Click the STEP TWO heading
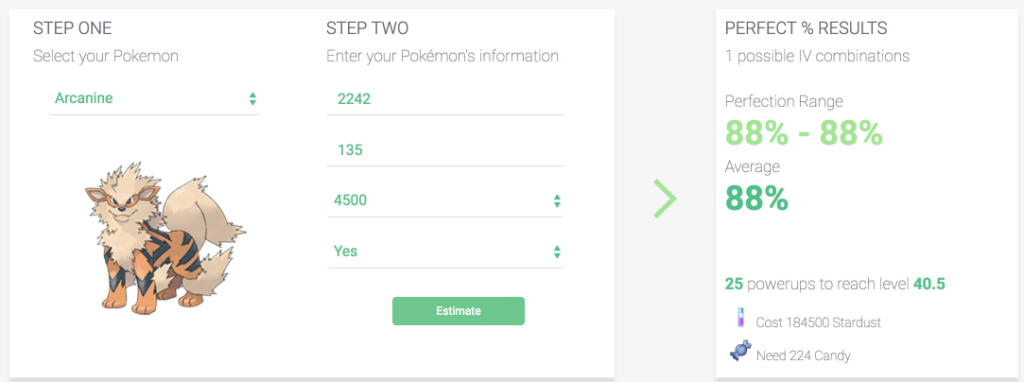Image resolution: width=1024 pixels, height=382 pixels. 368,29
